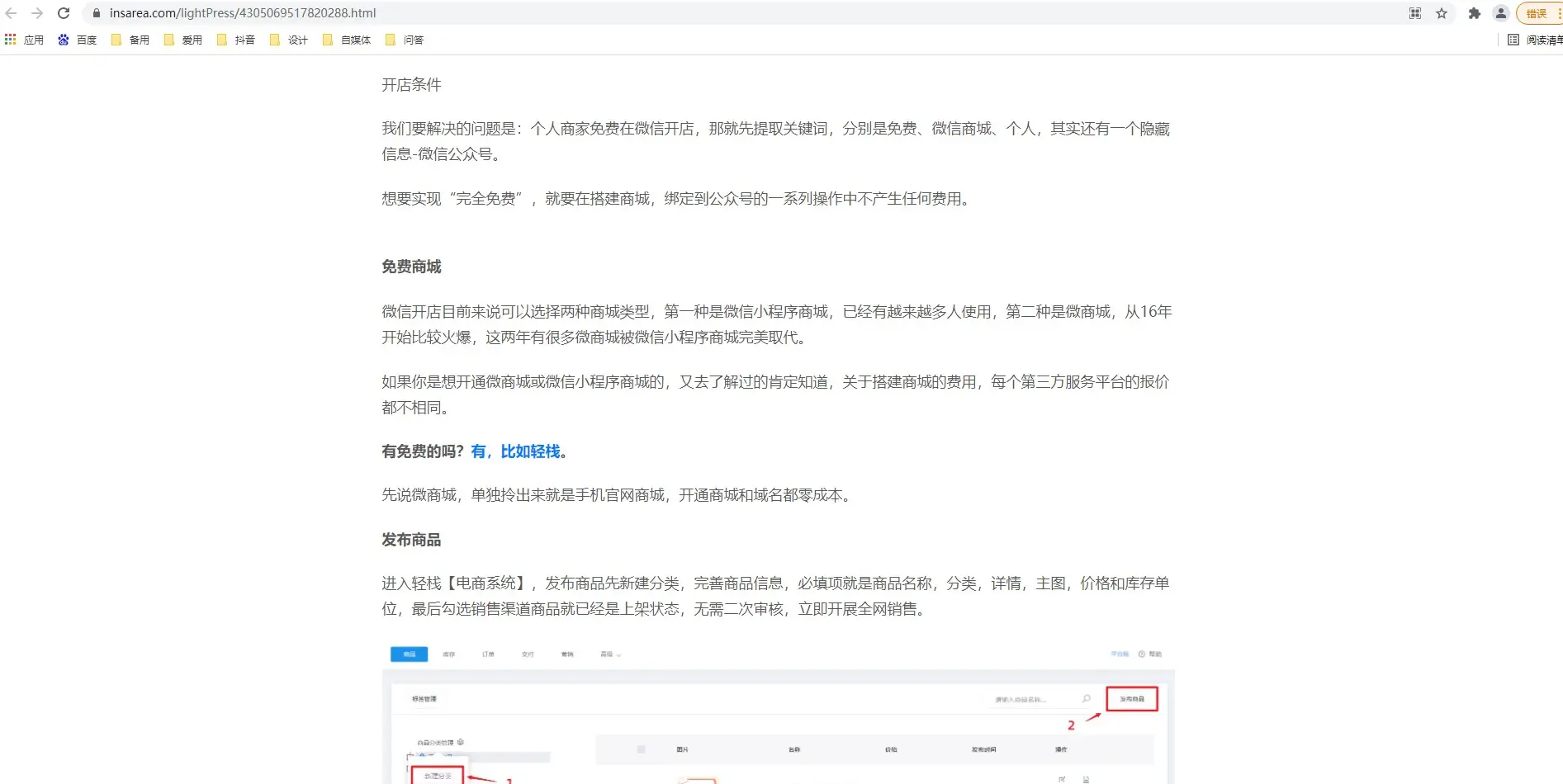Open the 设计 bookmark folder
The width and height of the screenshot is (1563, 784).
(x=289, y=40)
